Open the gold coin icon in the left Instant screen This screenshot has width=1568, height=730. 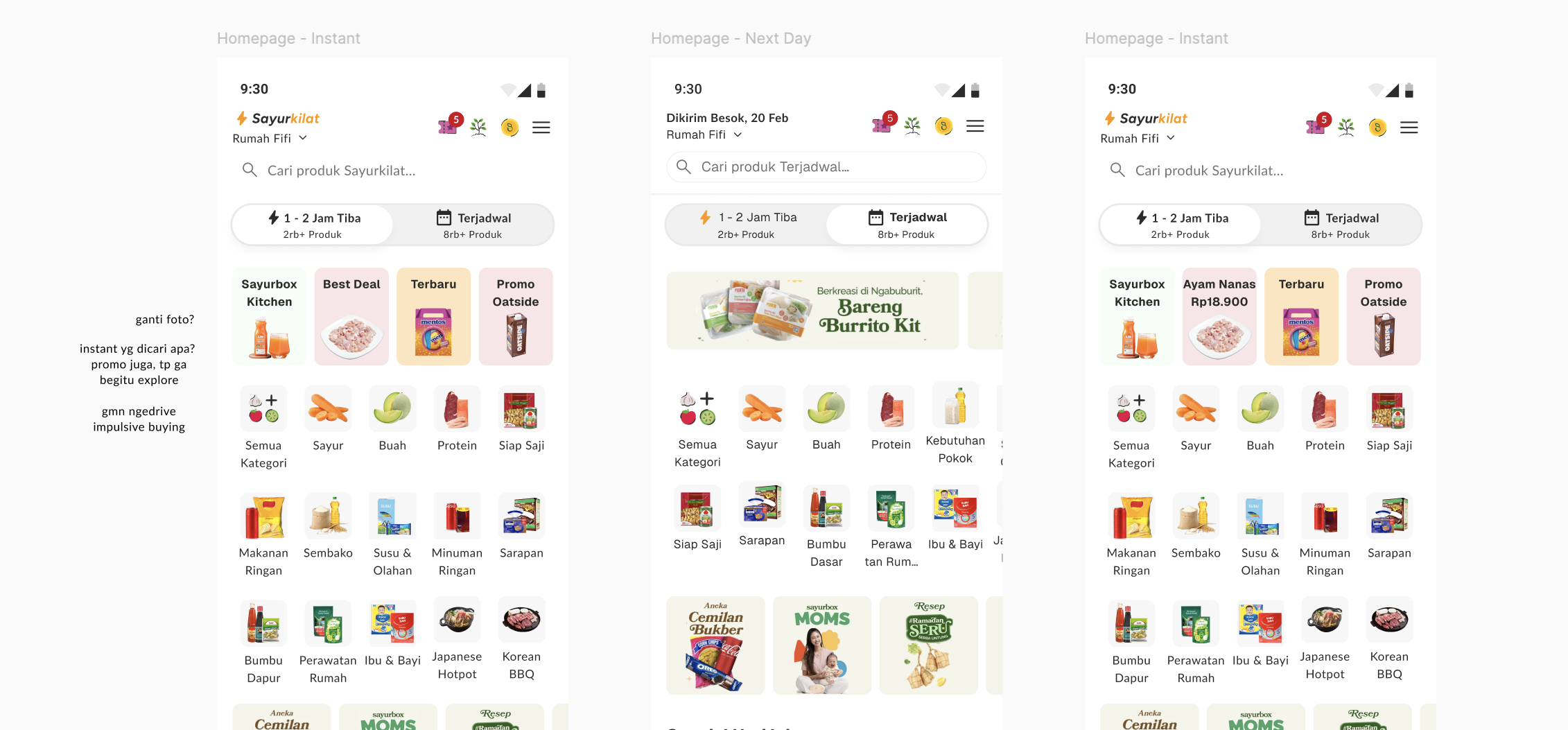509,128
